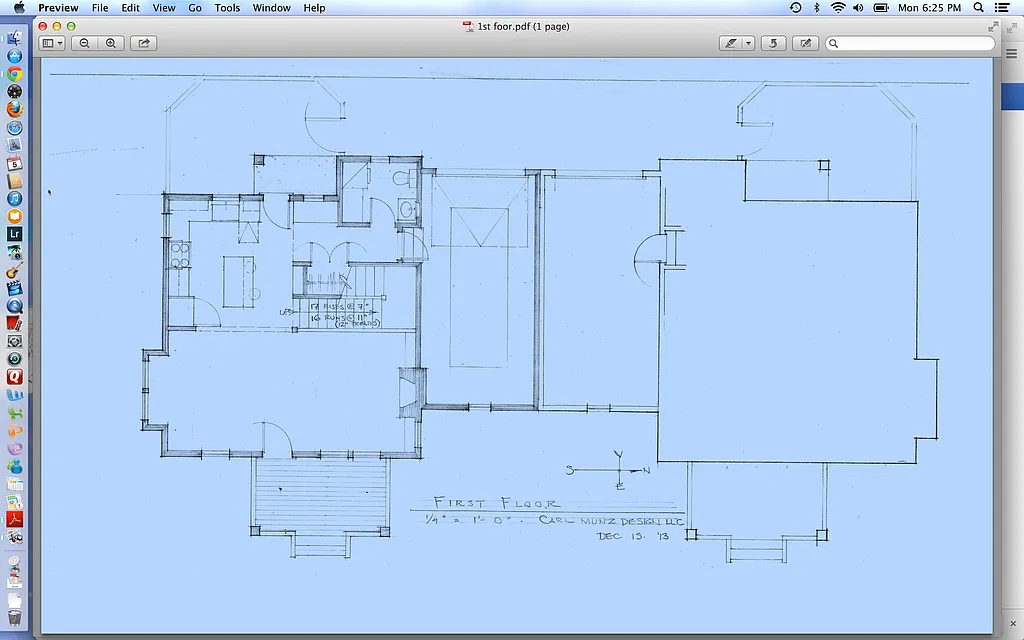Click the clock showing Mon 6:25 PM
1024x640 pixels.
point(929,8)
